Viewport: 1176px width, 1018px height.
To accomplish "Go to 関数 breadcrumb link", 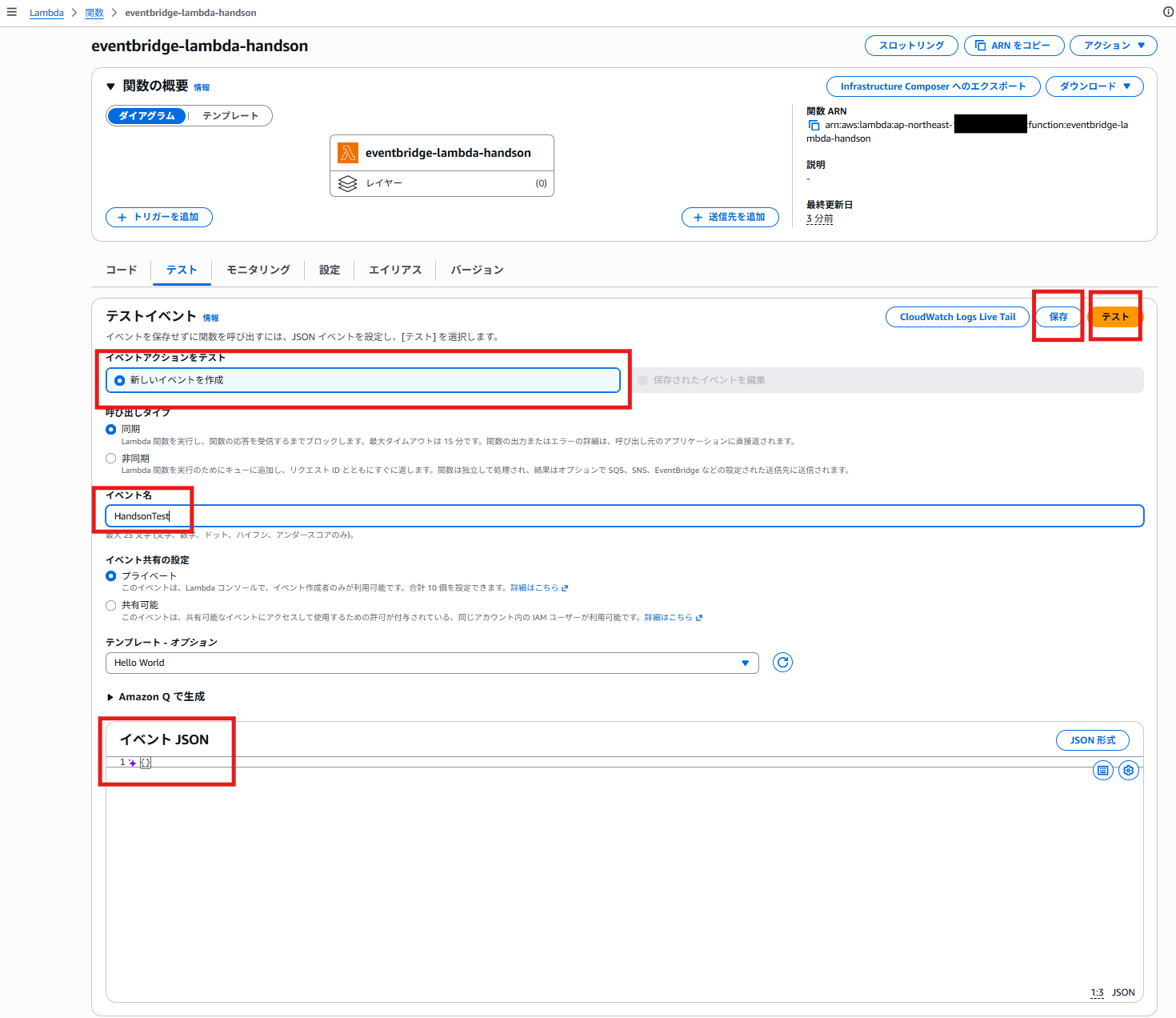I will (94, 13).
